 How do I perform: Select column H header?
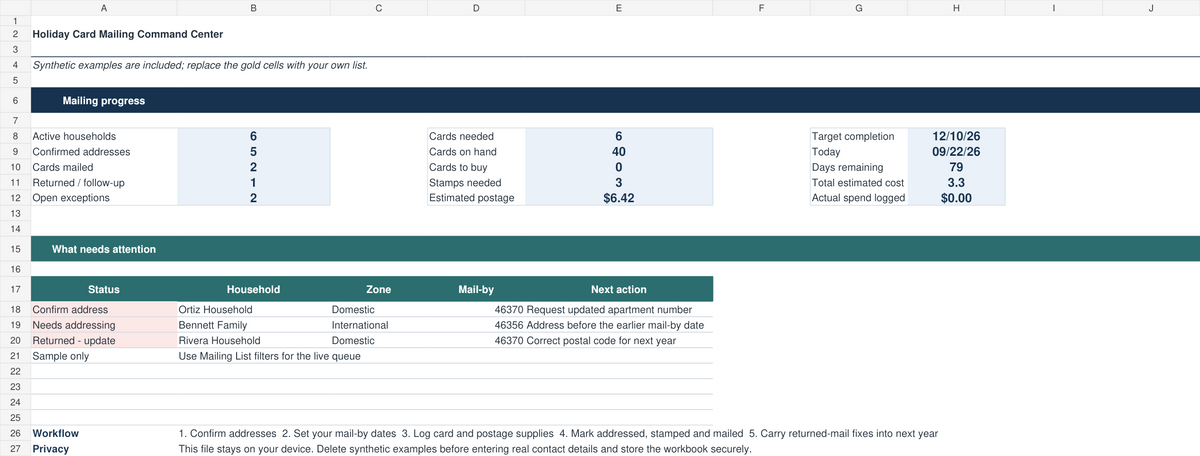[x=956, y=8]
